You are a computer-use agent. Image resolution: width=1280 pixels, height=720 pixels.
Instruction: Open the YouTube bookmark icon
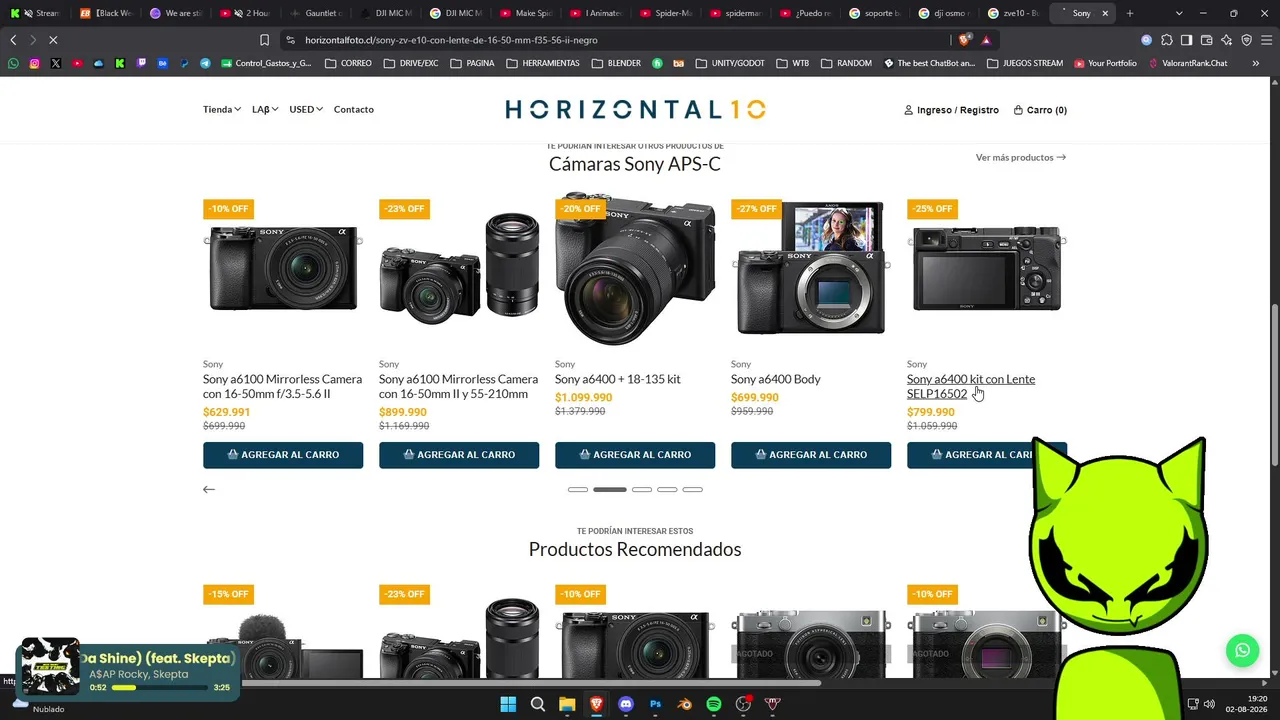[77, 63]
